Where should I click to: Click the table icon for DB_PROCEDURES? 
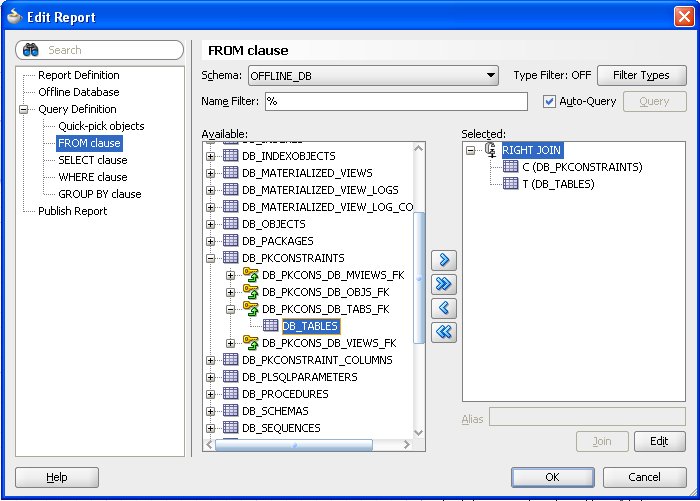click(230, 393)
